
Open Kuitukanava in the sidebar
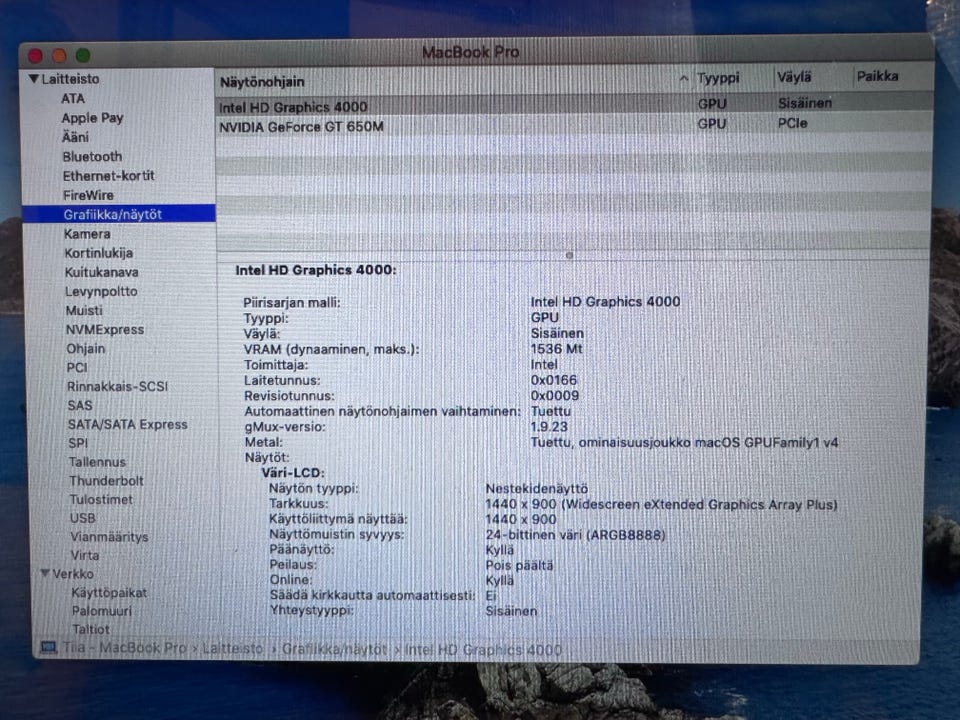[102, 272]
